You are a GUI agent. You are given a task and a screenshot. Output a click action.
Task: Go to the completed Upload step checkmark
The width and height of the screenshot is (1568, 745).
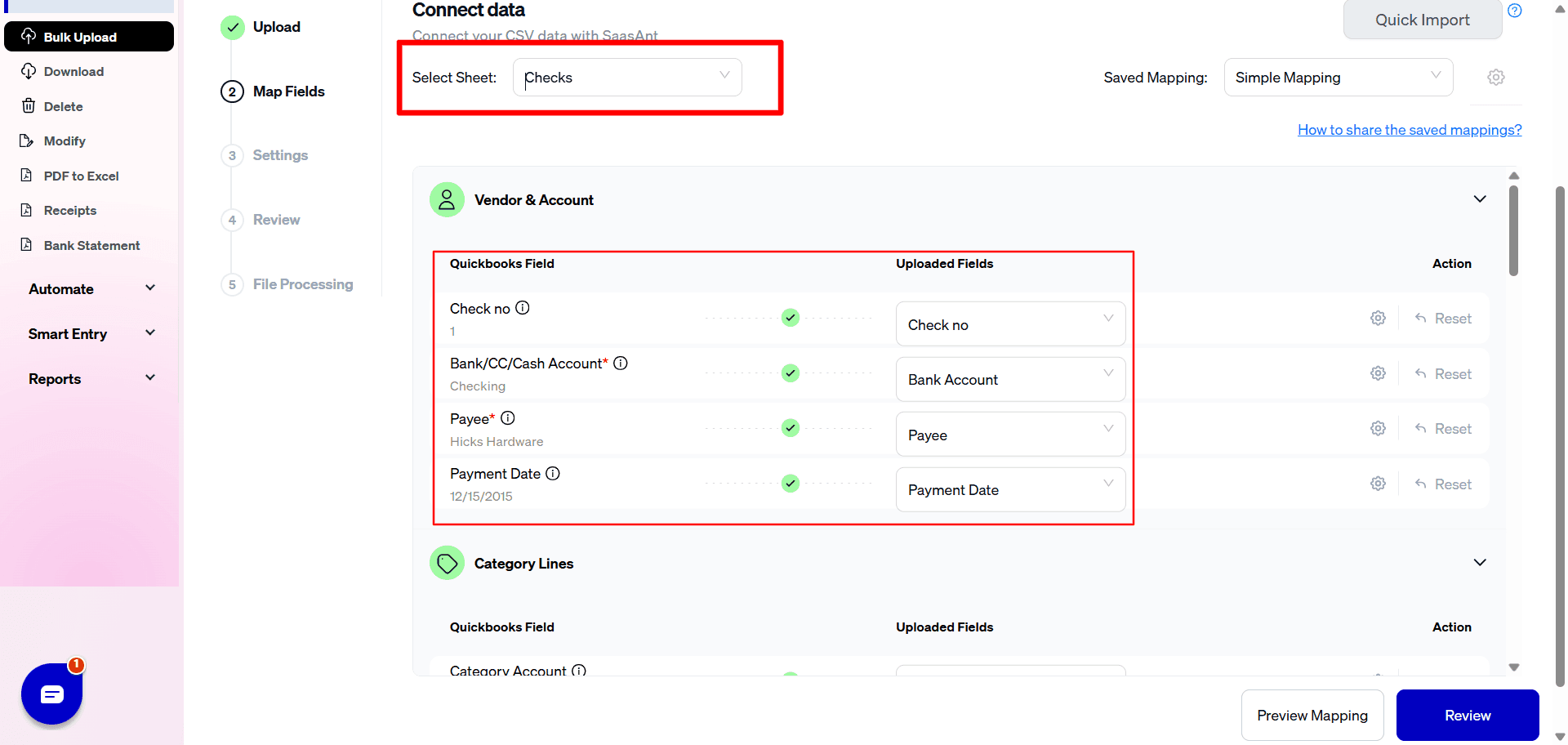233,27
